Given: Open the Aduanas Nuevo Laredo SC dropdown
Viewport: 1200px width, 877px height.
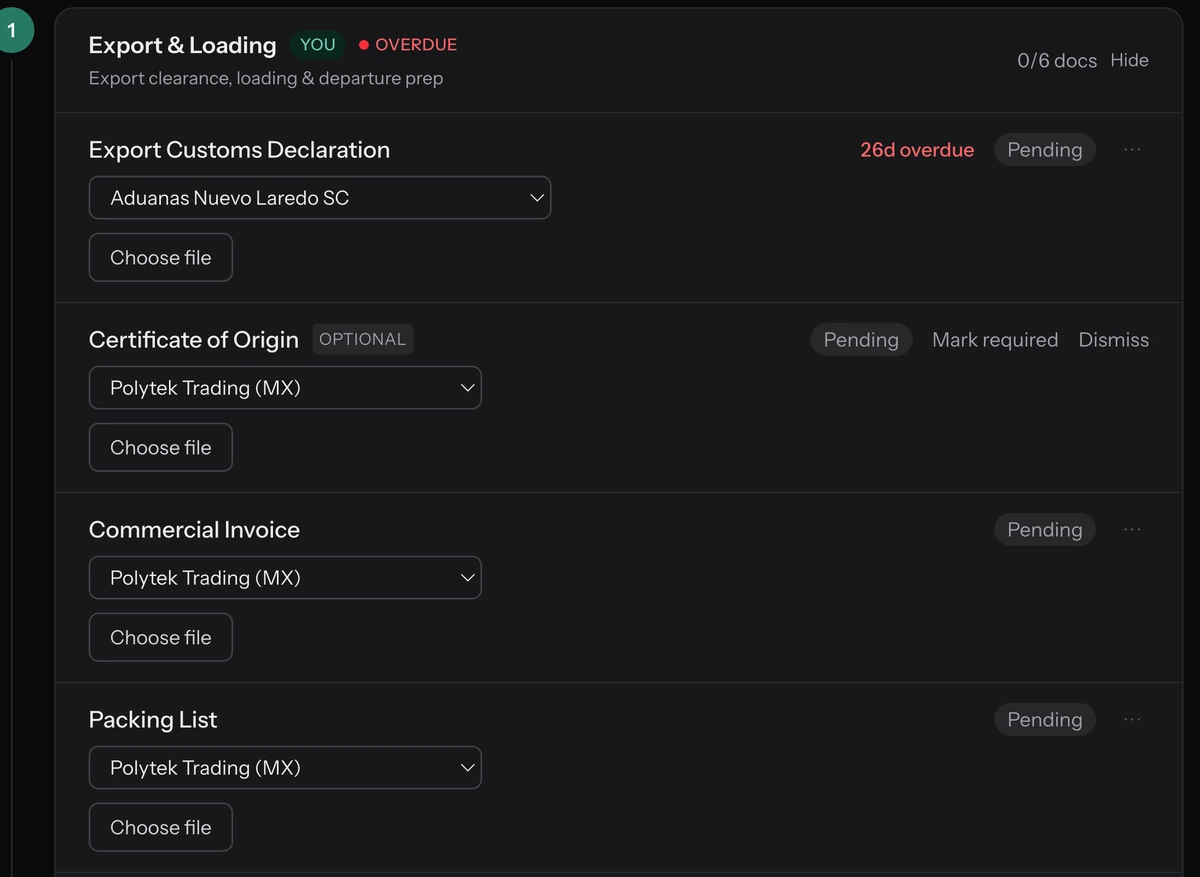Looking at the screenshot, I should (320, 198).
